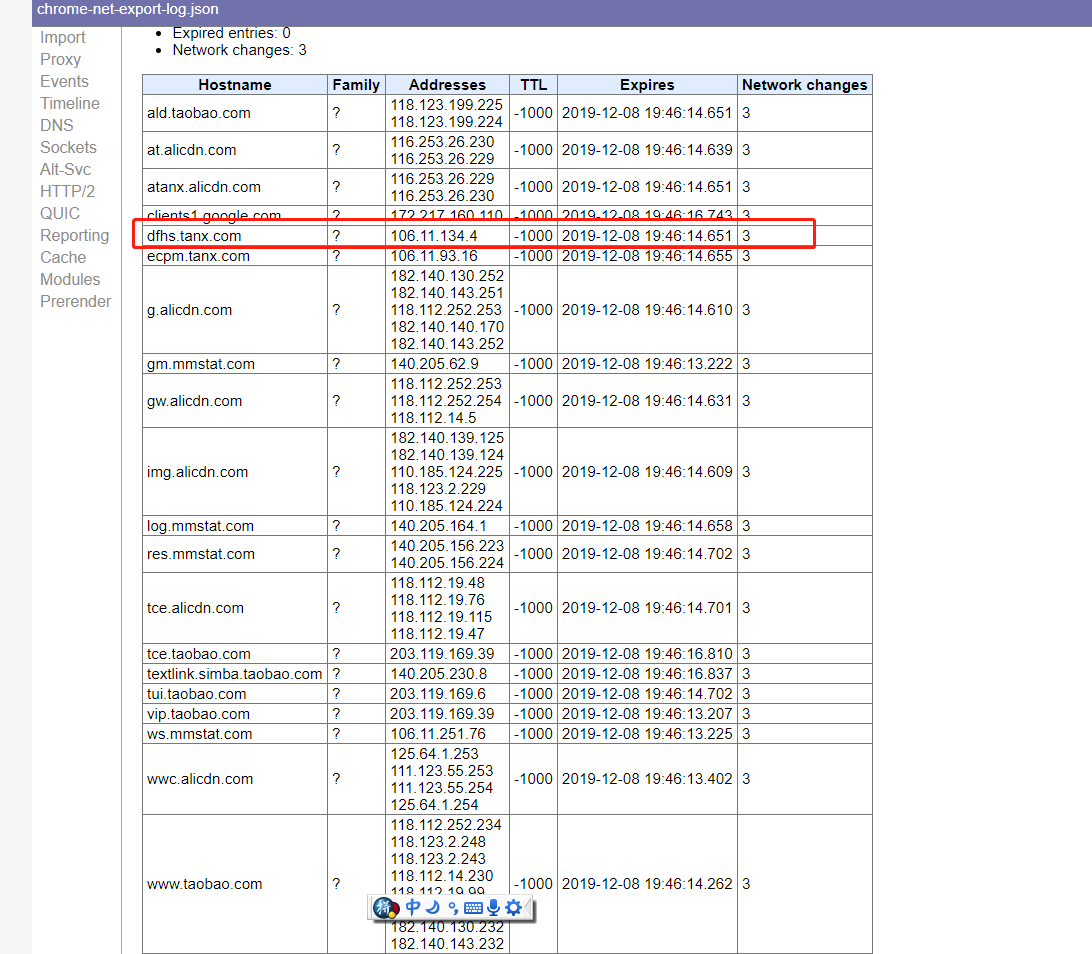Click expiry time 2019-12-08 19:46:13.402
This screenshot has width=1092, height=954.
(647, 779)
